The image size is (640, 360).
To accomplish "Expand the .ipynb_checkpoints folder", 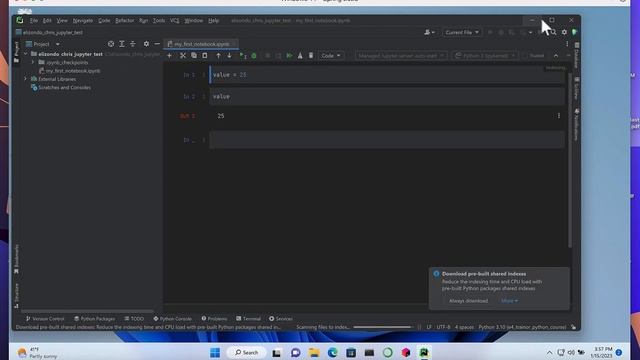I will tap(33, 62).
